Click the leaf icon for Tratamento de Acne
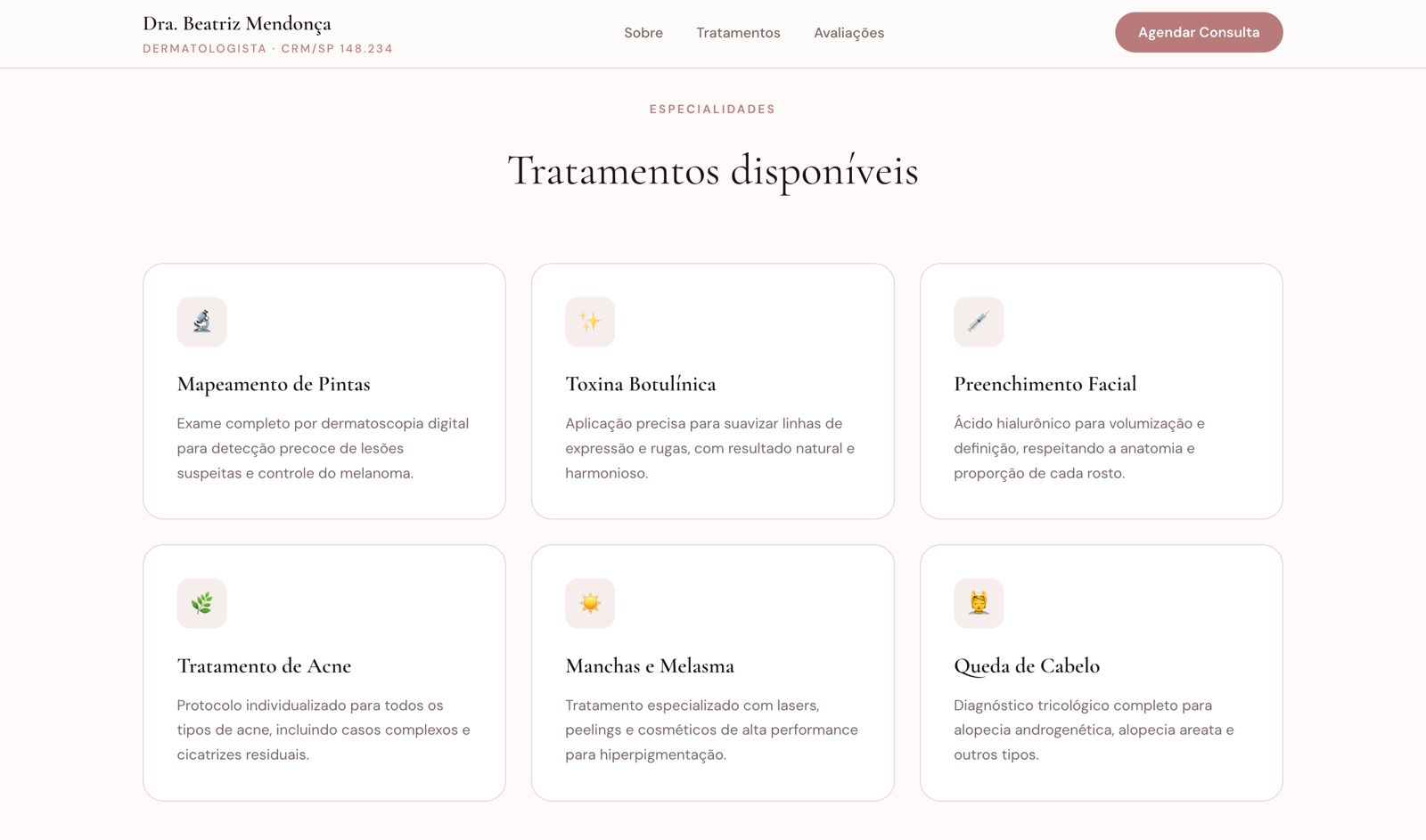Image resolution: width=1426 pixels, height=840 pixels. tap(201, 603)
